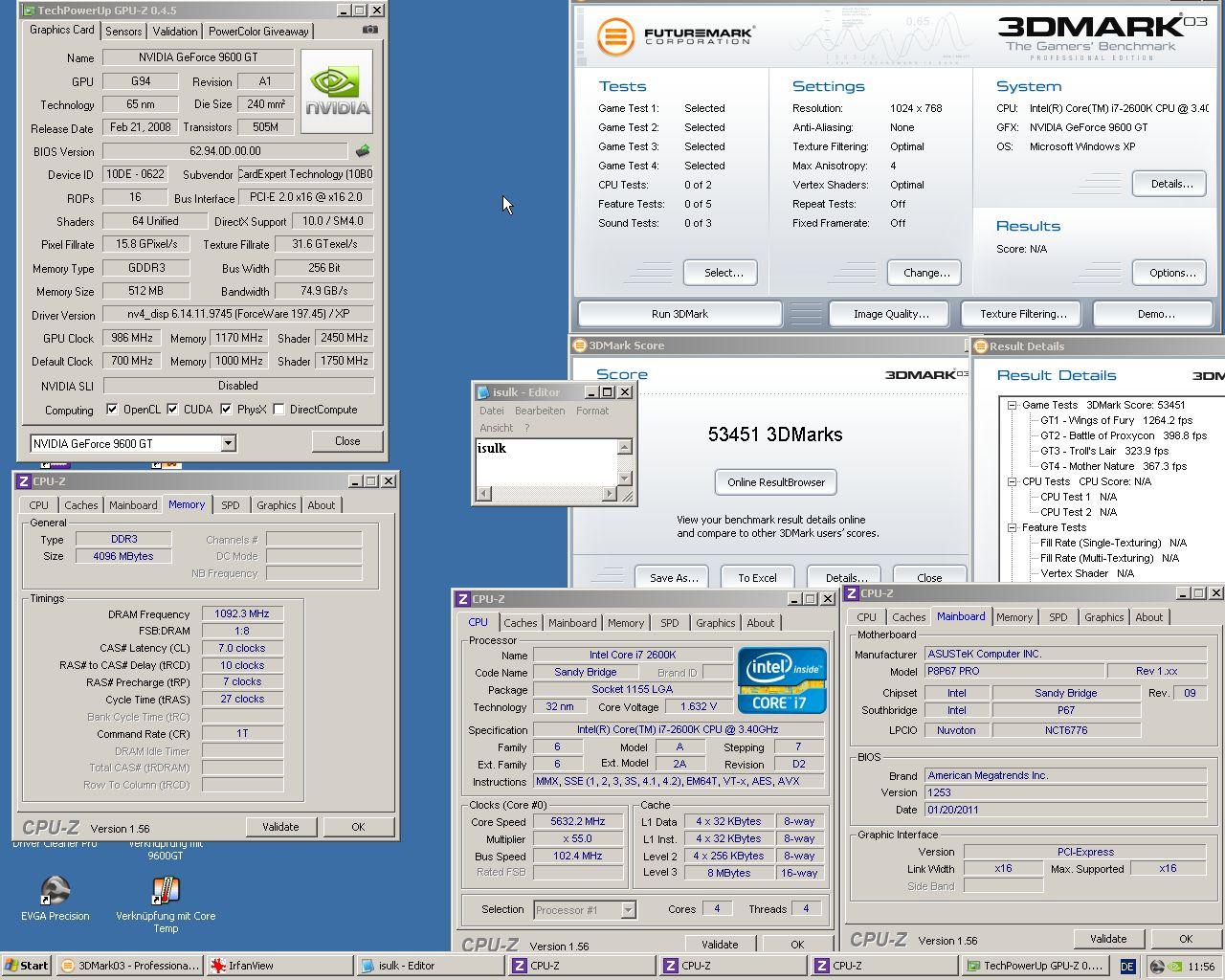Open Caches tab in CPU-Z CPU window
Screen dimensions: 1225x980
[x=521, y=623]
